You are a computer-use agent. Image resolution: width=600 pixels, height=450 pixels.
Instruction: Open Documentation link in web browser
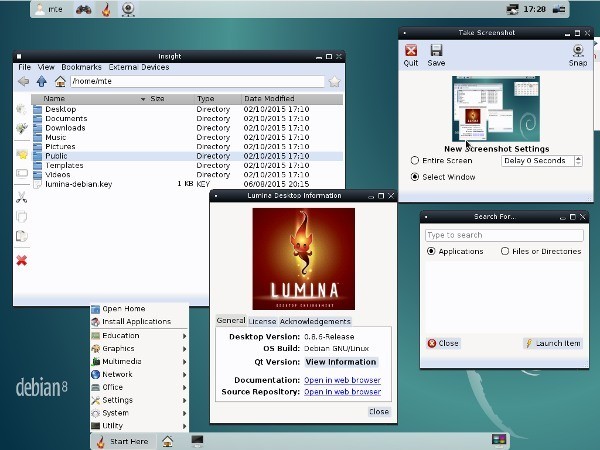[x=342, y=380]
